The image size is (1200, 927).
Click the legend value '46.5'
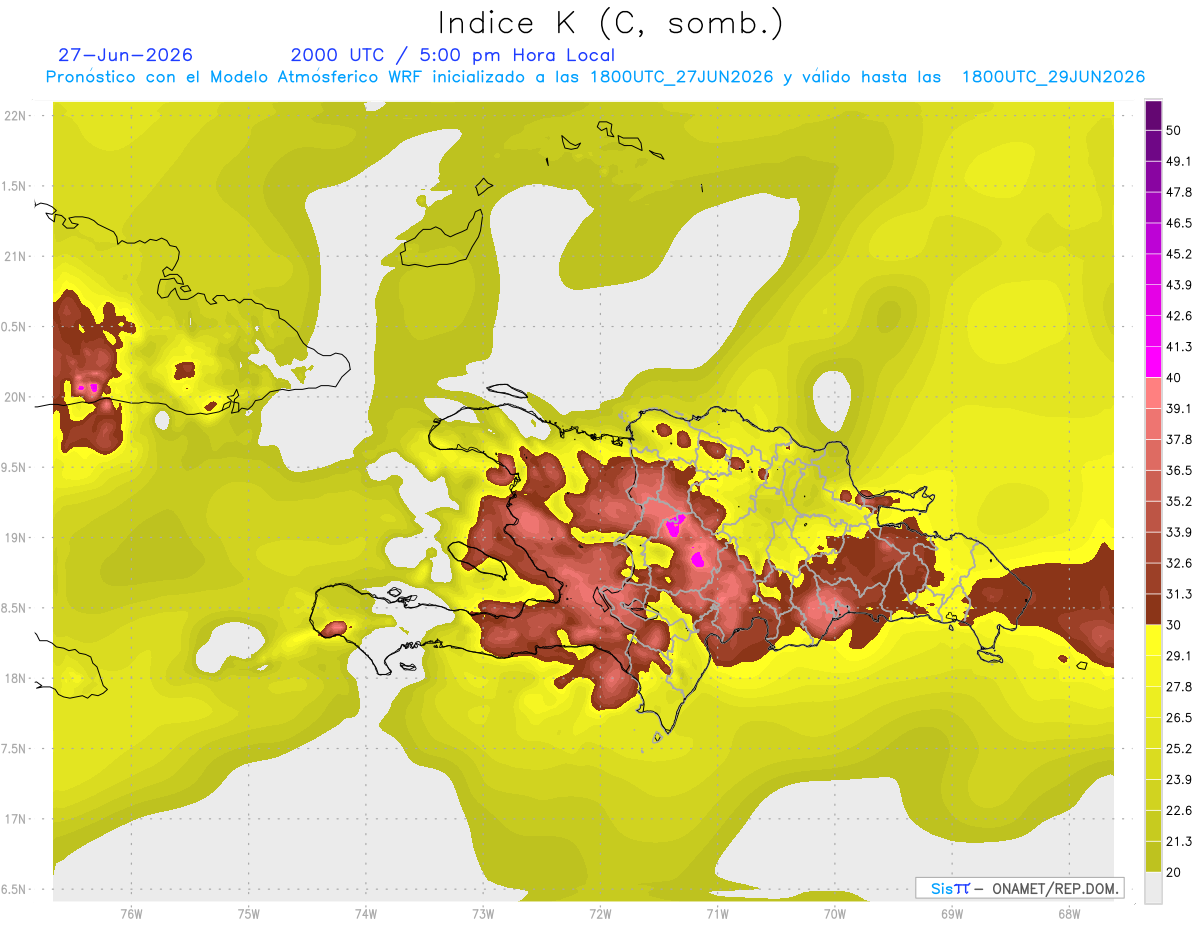(x=1178, y=223)
